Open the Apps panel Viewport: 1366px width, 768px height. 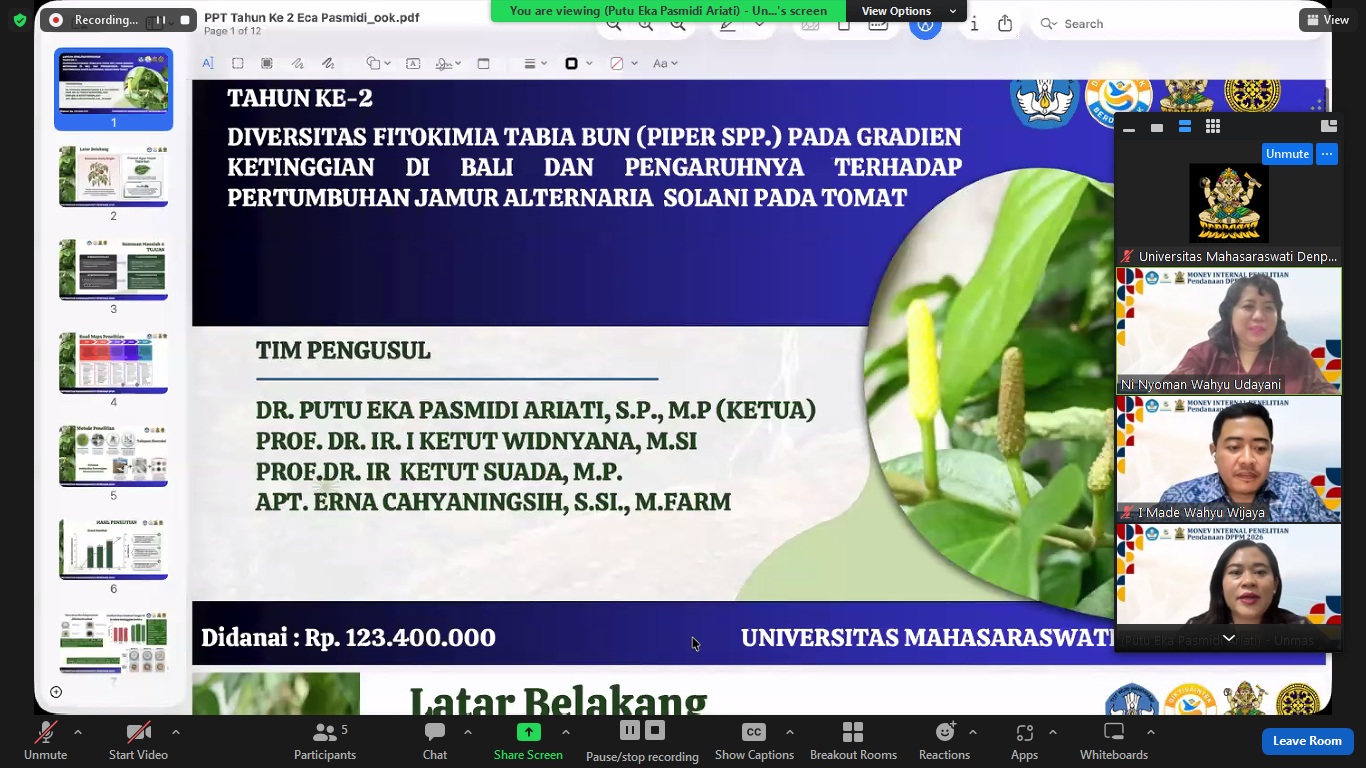pos(1024,742)
